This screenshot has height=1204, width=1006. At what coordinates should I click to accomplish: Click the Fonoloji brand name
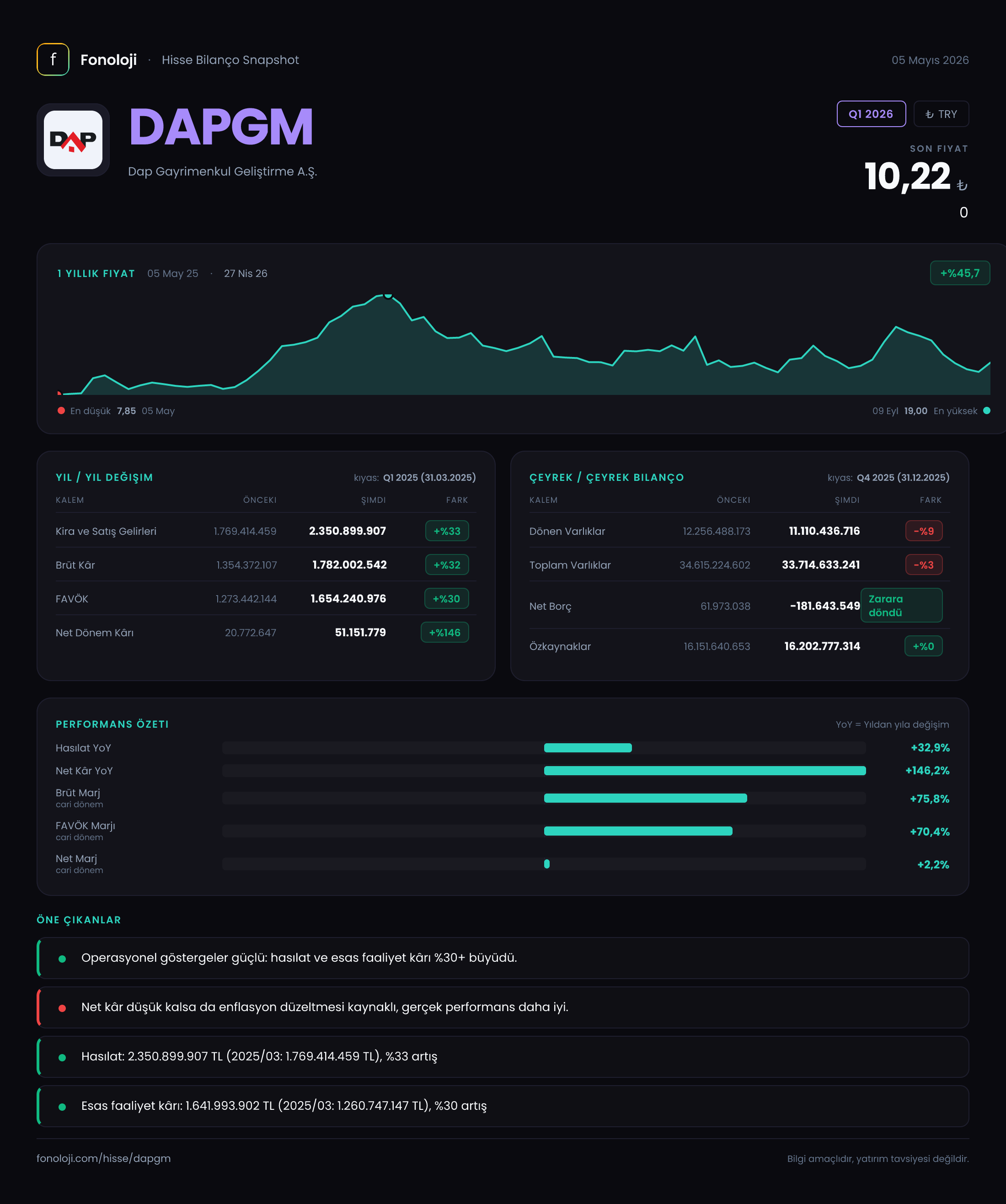pos(108,59)
